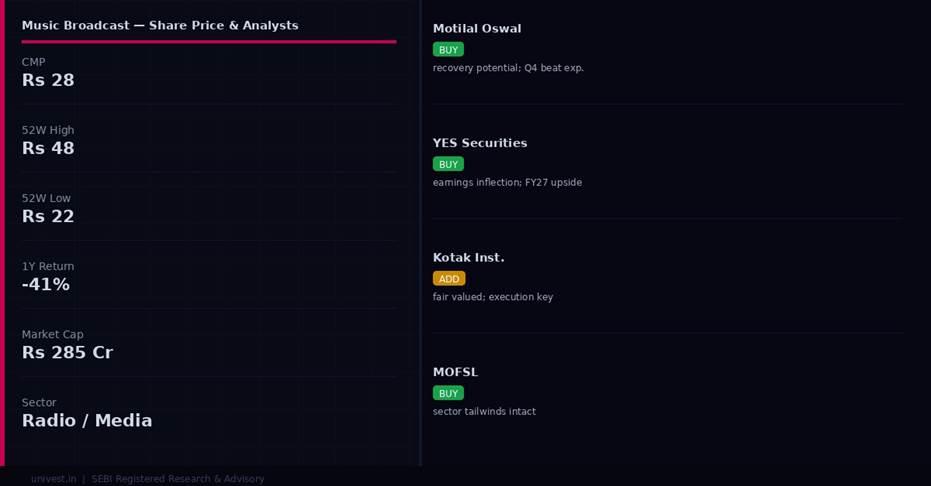The height and width of the screenshot is (486, 931).
Task: Click the Motilal Oswal BUY badge
Action: pyautogui.click(x=448, y=50)
